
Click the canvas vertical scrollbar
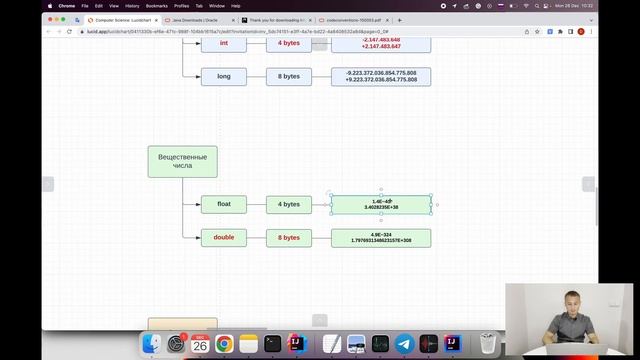[596, 206]
